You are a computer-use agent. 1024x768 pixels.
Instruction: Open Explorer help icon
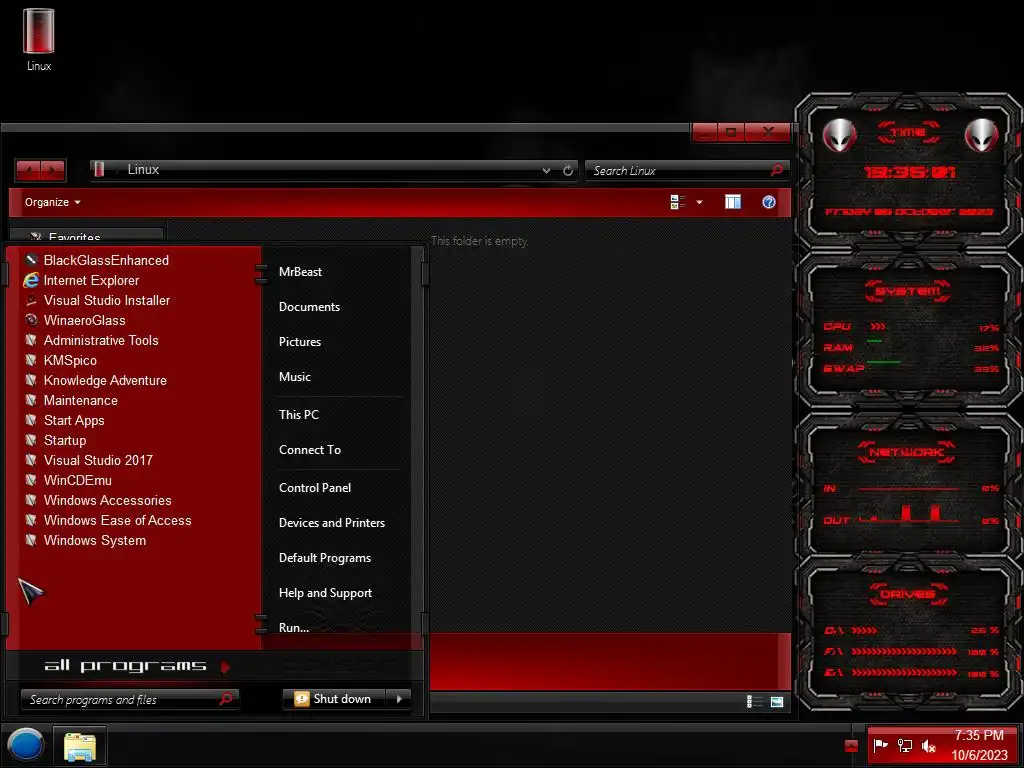769,202
